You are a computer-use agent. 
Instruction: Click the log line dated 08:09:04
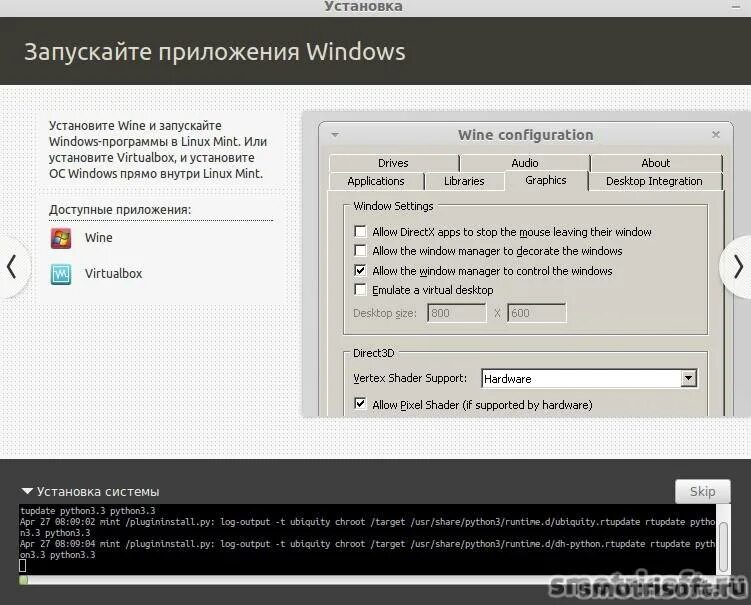coord(368,549)
